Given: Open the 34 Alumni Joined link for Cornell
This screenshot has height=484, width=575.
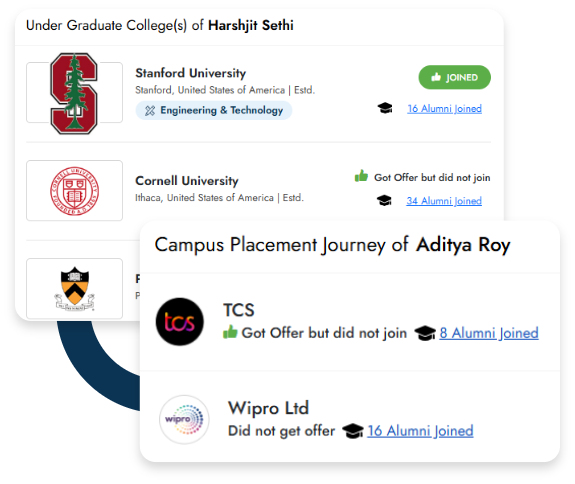Looking at the screenshot, I should click(444, 201).
